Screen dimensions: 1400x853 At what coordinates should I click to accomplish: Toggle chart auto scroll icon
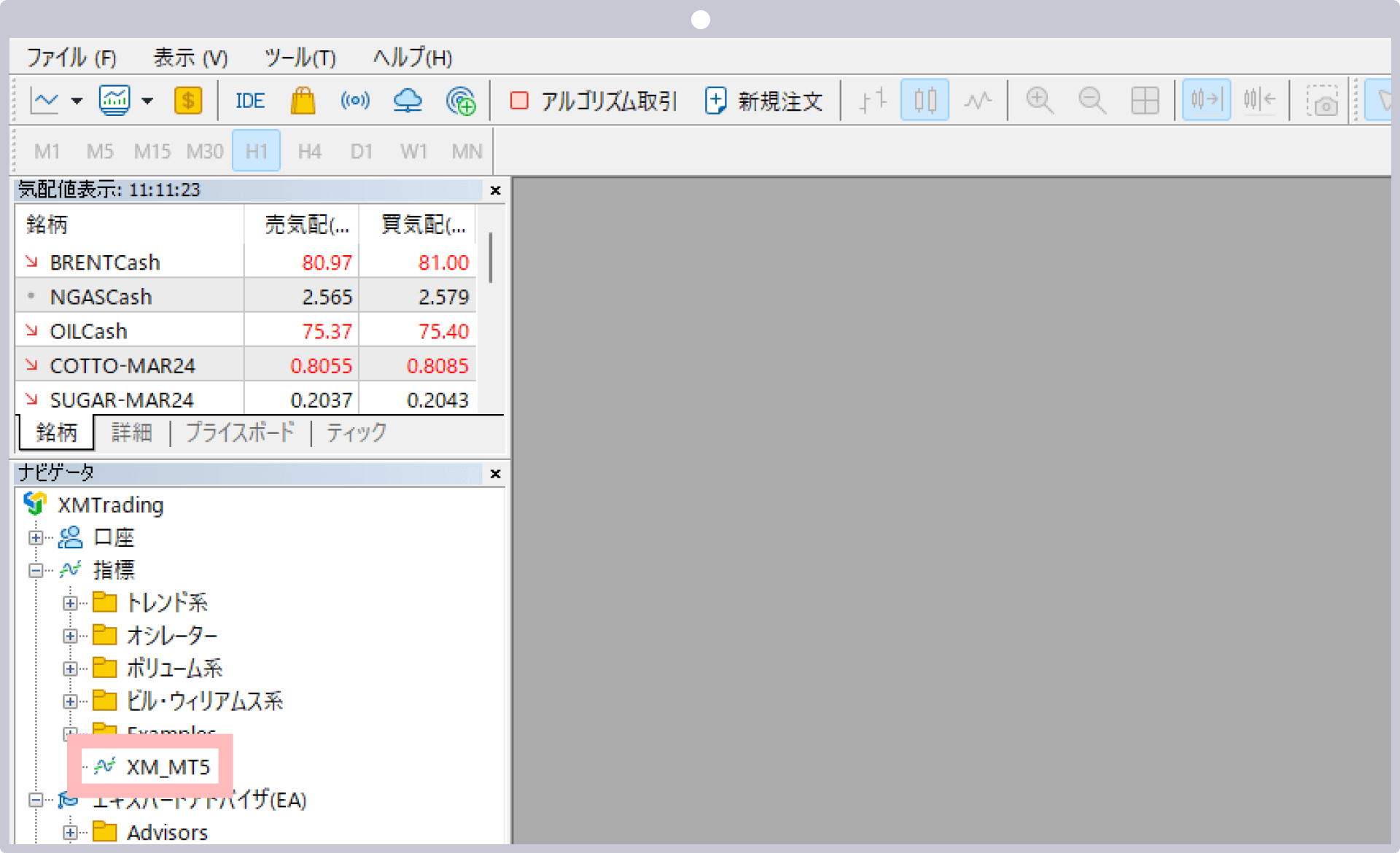(1206, 100)
